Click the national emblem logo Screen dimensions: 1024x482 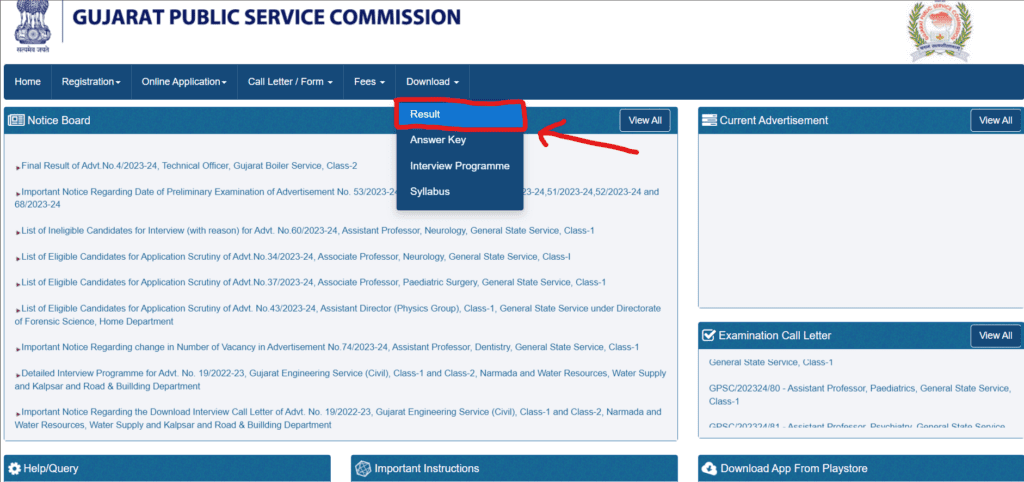[x=31, y=27]
